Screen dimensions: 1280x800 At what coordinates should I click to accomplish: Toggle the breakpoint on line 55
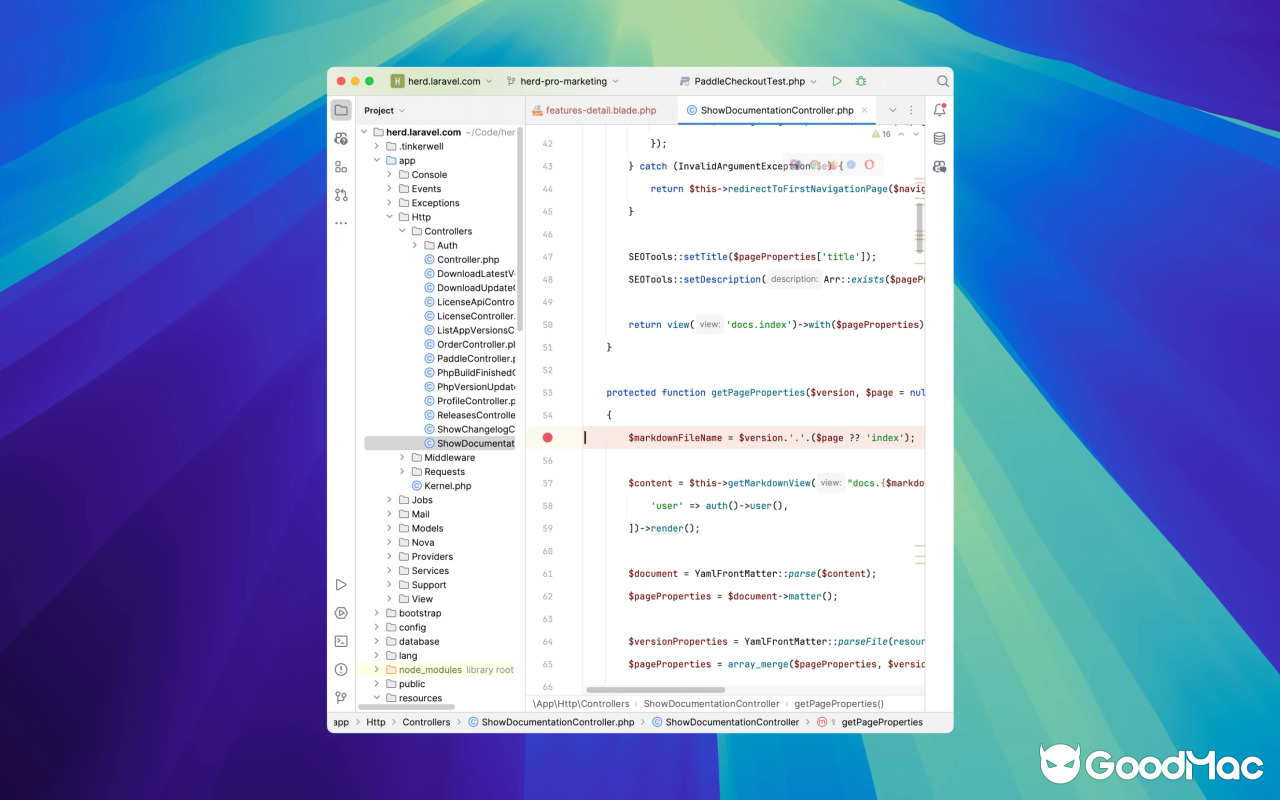click(x=546, y=437)
